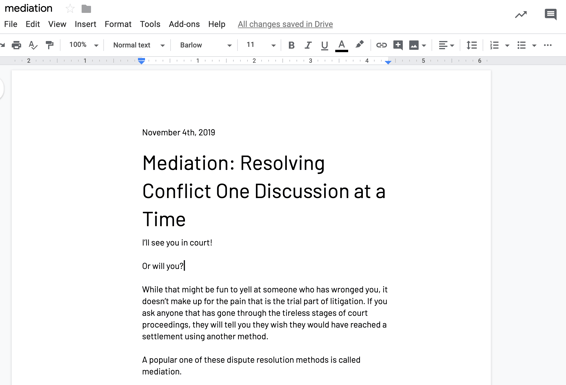Image resolution: width=566 pixels, height=385 pixels.
Task: Click the right indent marker on ruler
Action: click(388, 62)
